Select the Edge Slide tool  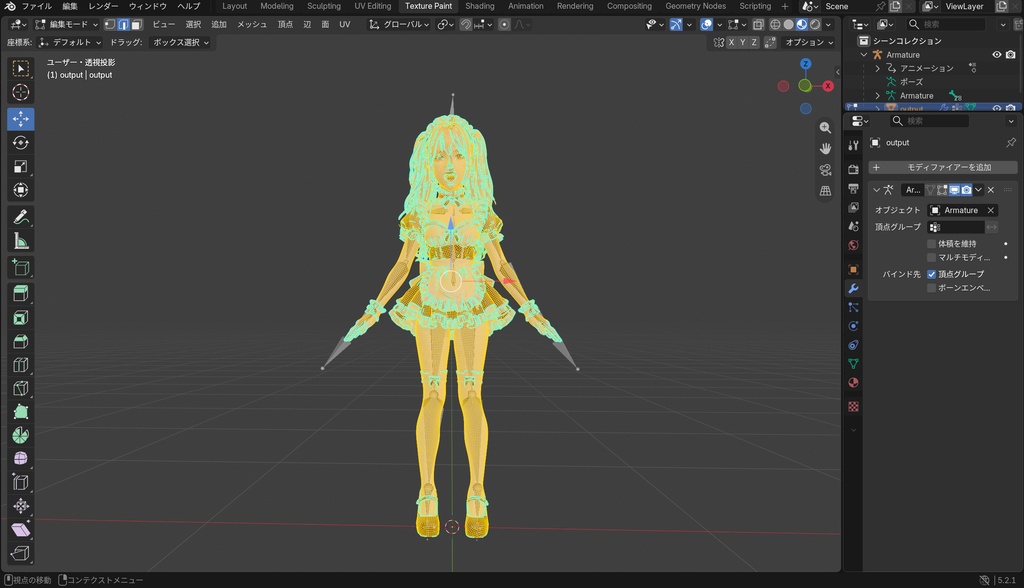pos(21,482)
